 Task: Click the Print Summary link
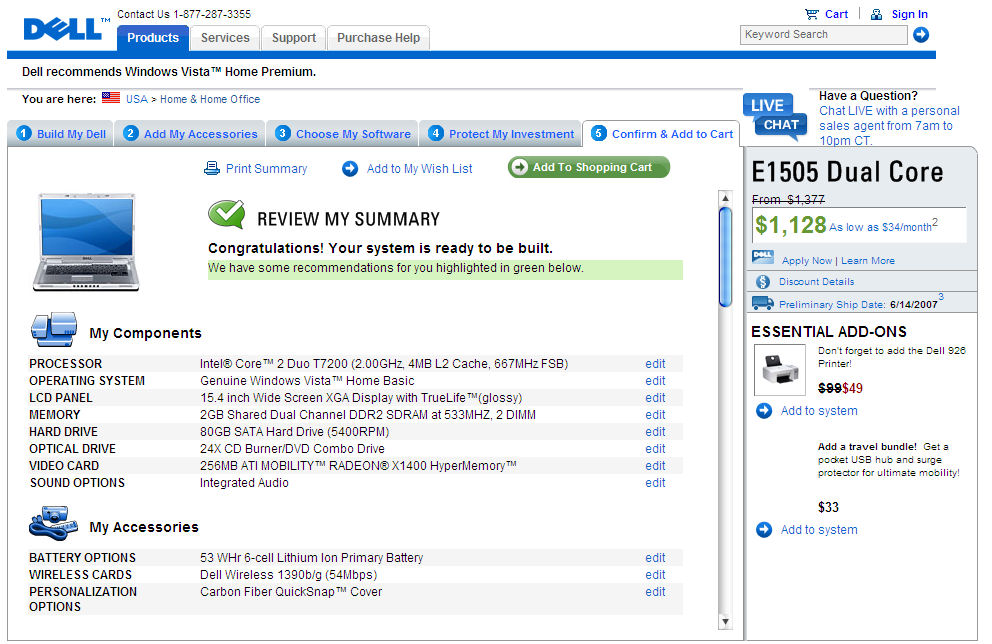tap(266, 169)
